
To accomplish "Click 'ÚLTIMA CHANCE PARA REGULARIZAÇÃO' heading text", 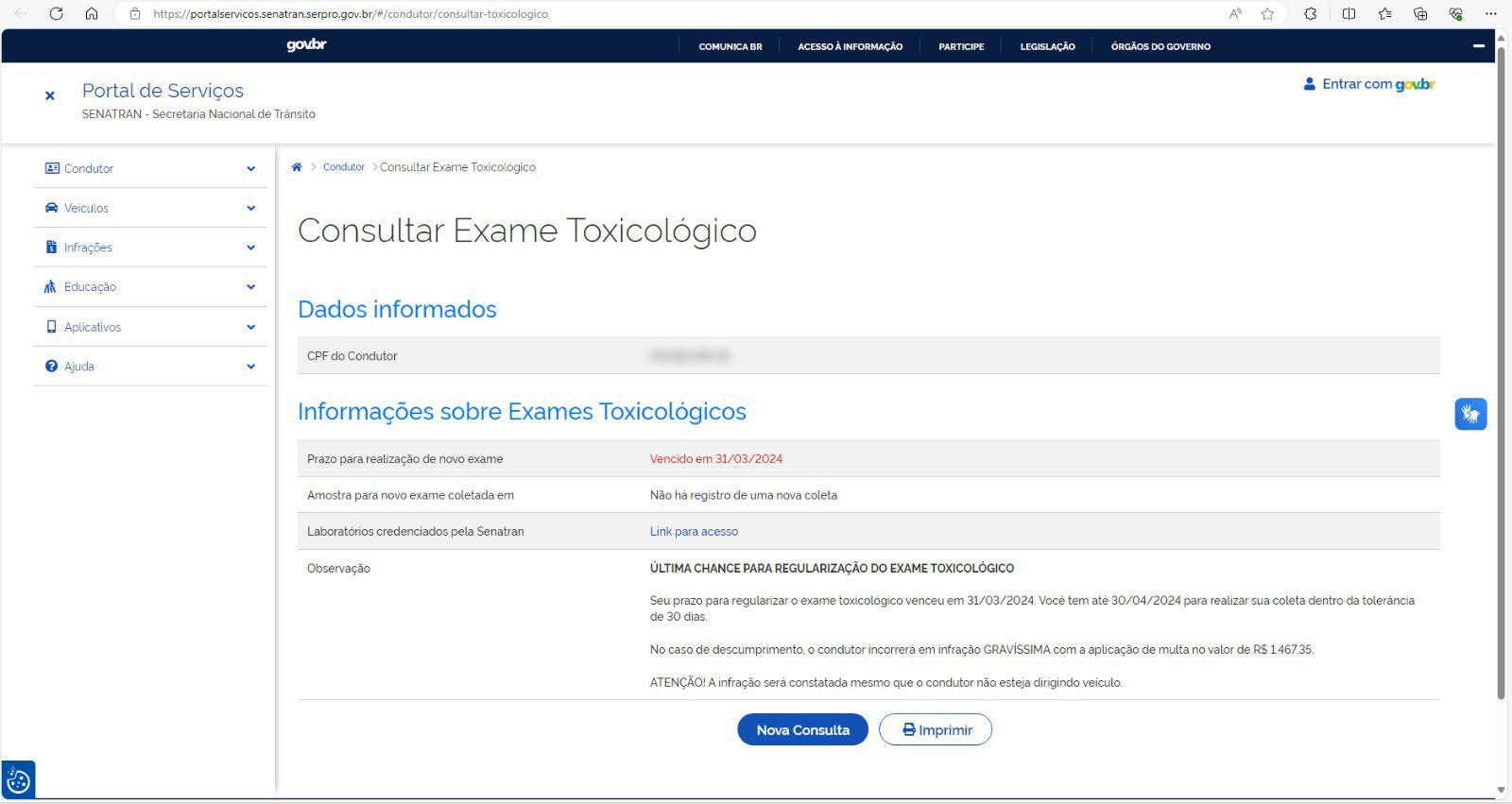I will pyautogui.click(x=832, y=569).
